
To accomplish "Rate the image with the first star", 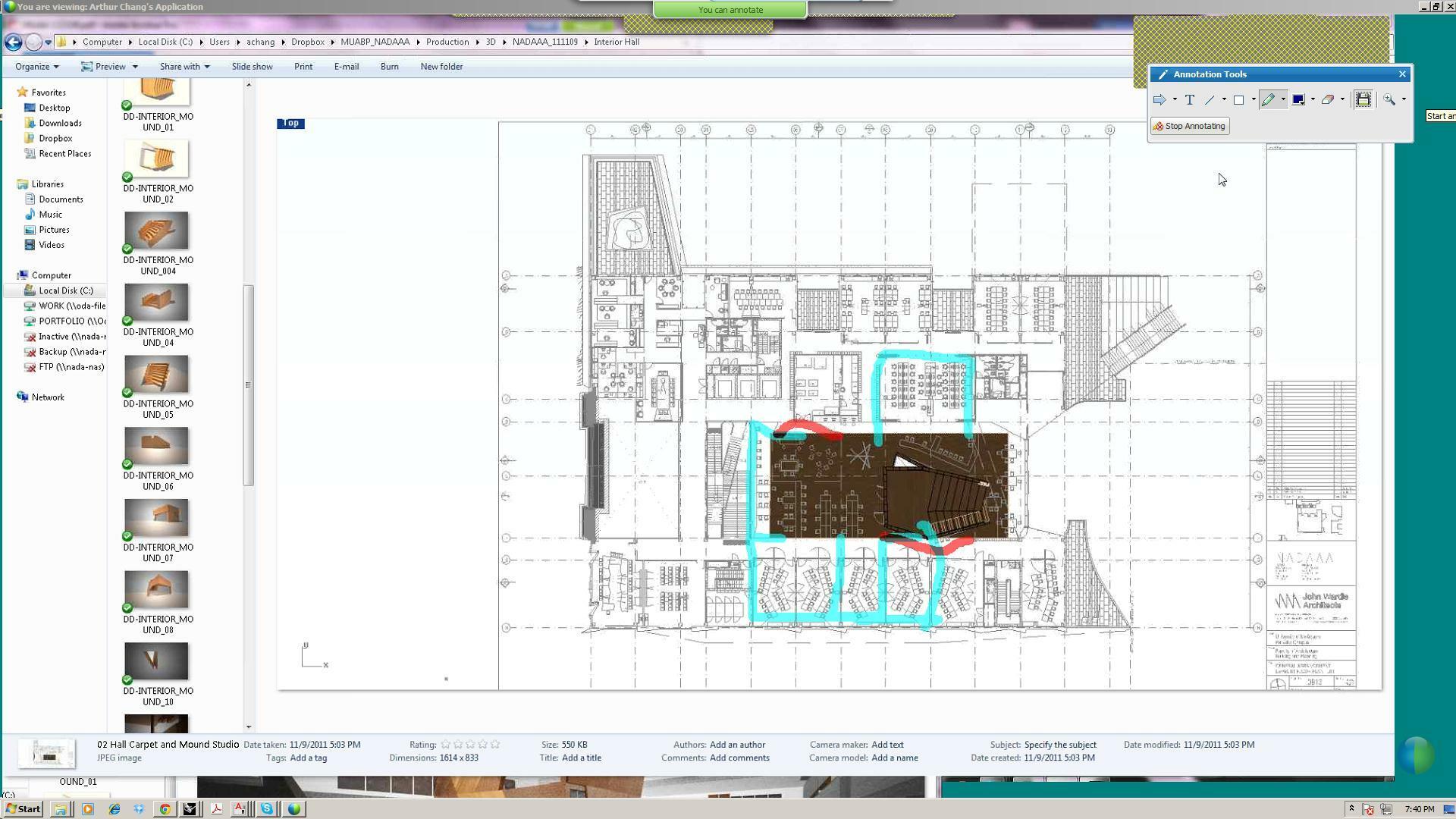I will [x=446, y=745].
